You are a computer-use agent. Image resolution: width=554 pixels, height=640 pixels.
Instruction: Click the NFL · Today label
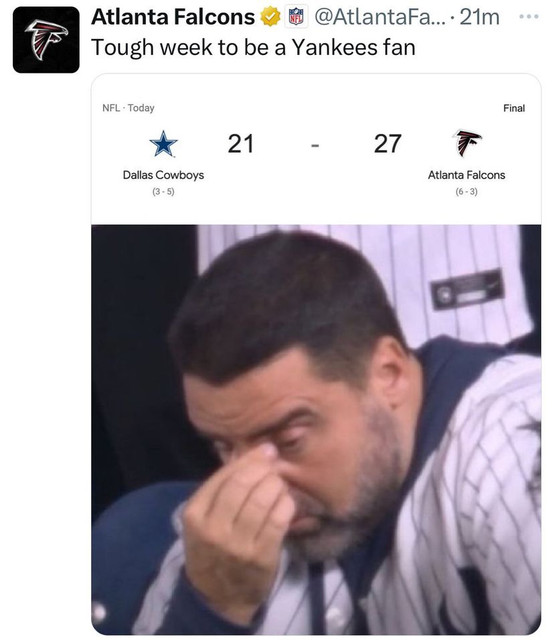pyautogui.click(x=128, y=108)
